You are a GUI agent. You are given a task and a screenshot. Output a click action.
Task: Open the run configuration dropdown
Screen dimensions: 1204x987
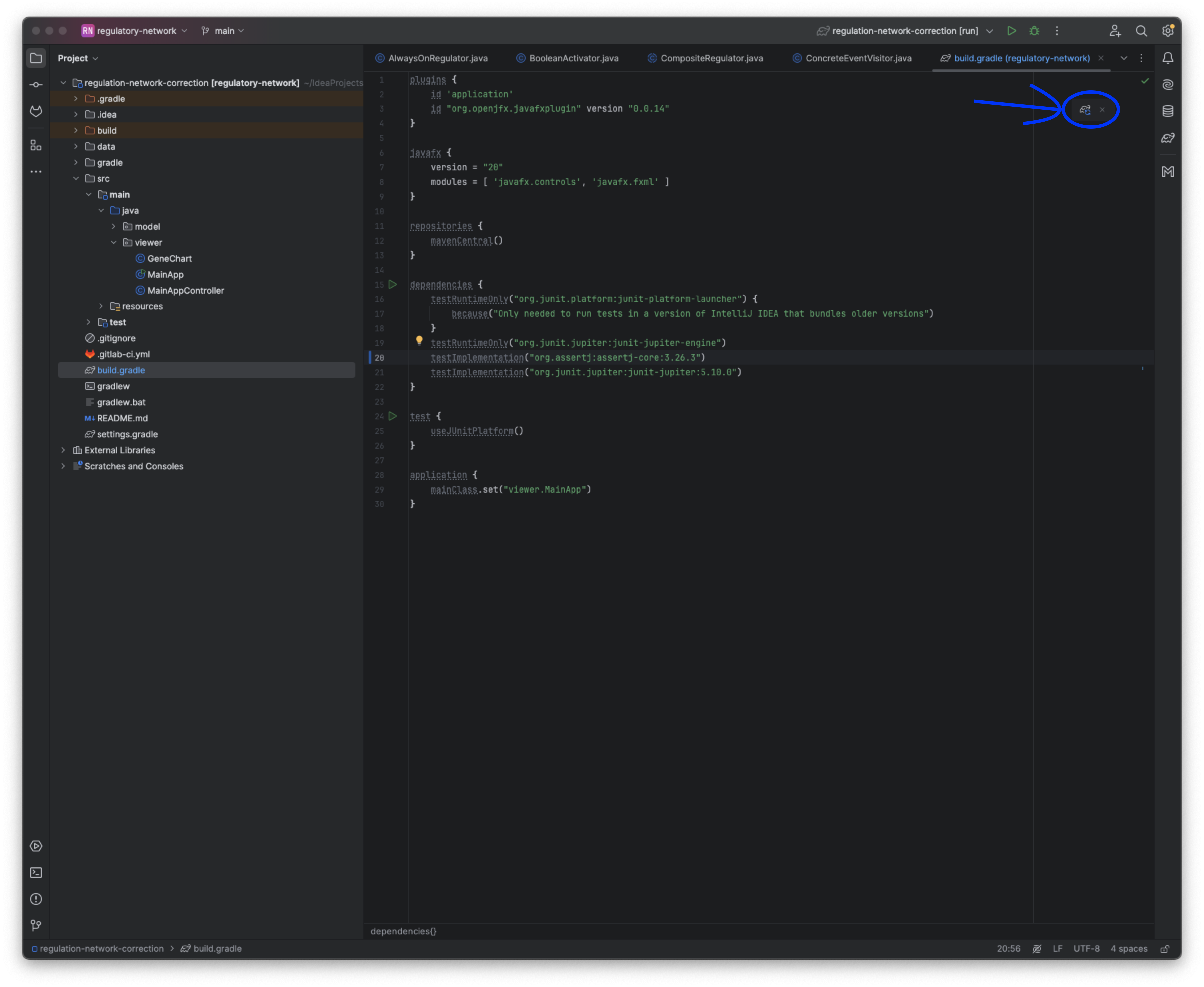tap(905, 31)
